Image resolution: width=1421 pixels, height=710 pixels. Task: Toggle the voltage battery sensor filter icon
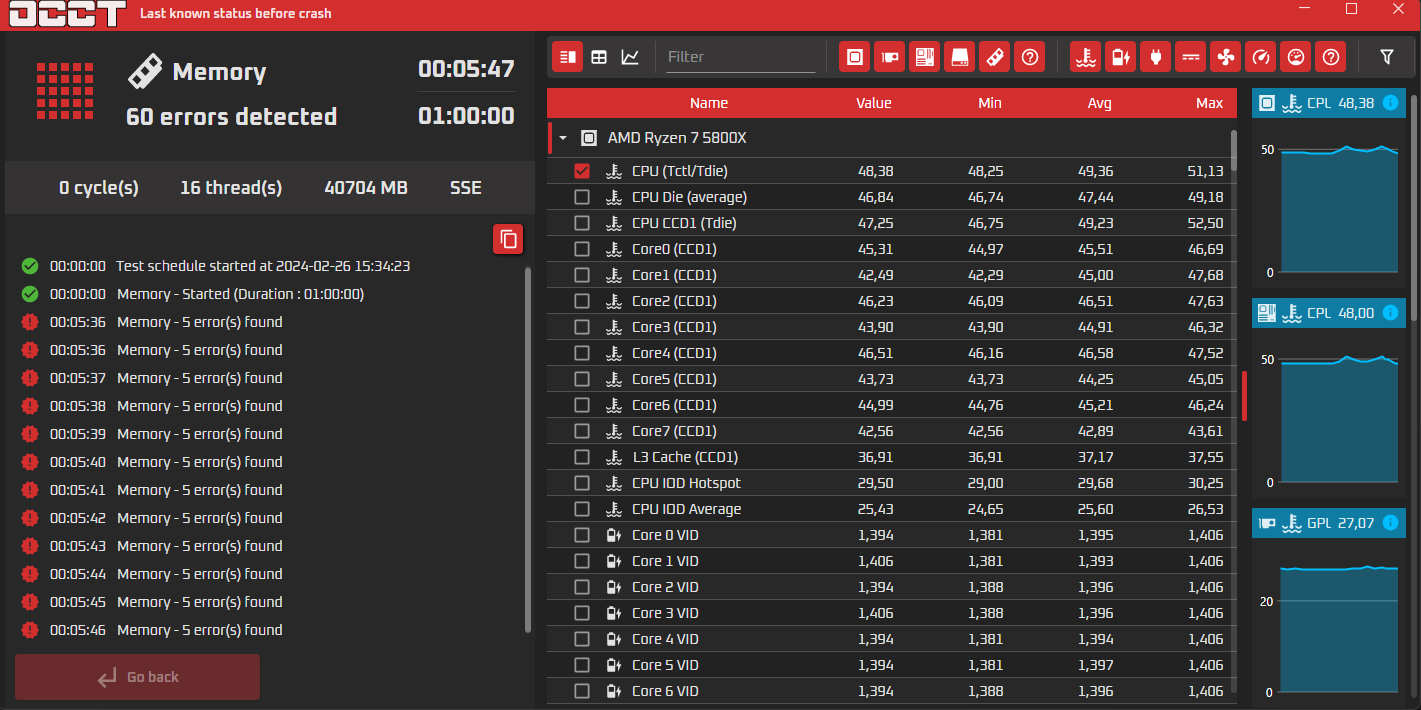tap(1120, 57)
